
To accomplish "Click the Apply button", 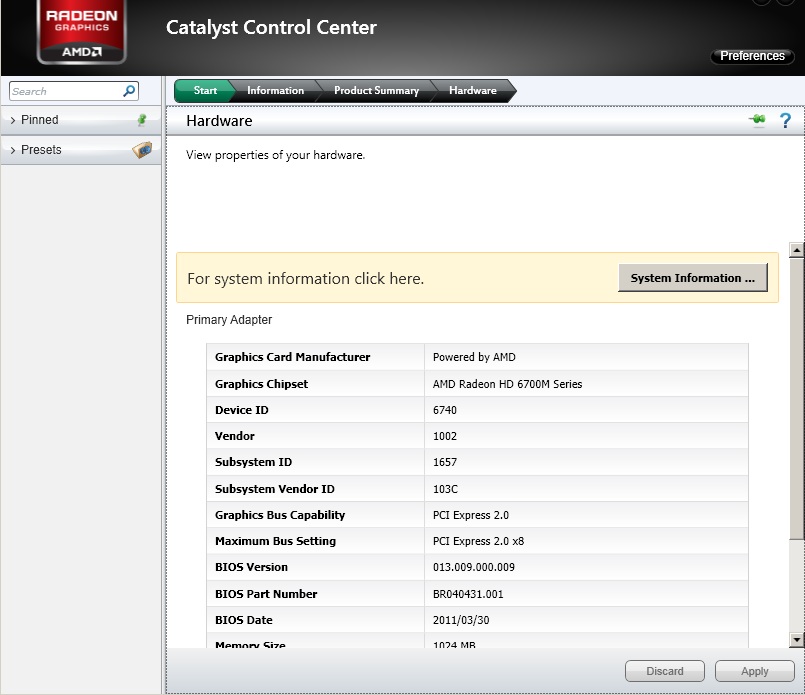I will [755, 671].
